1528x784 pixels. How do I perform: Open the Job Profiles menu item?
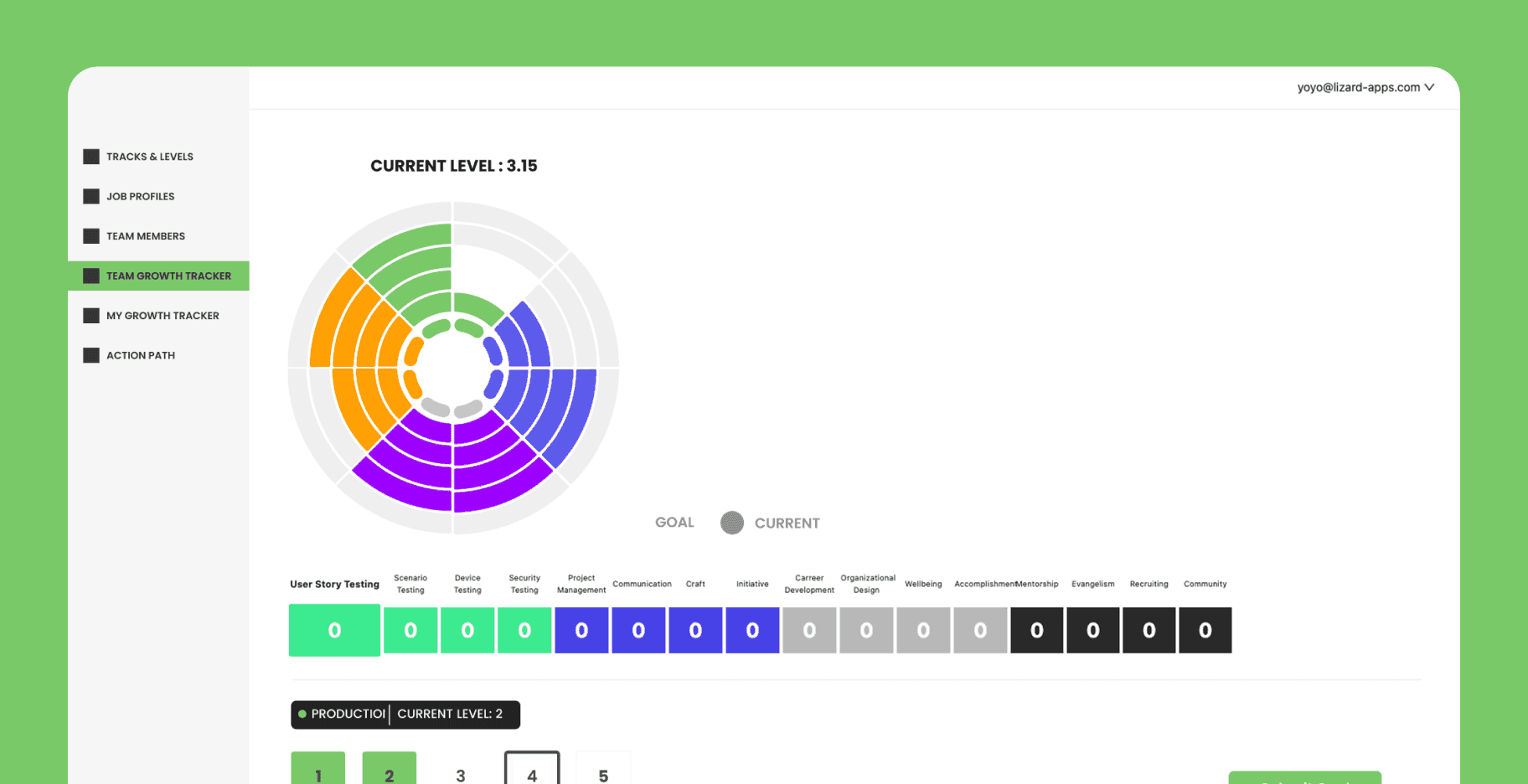pyautogui.click(x=140, y=196)
